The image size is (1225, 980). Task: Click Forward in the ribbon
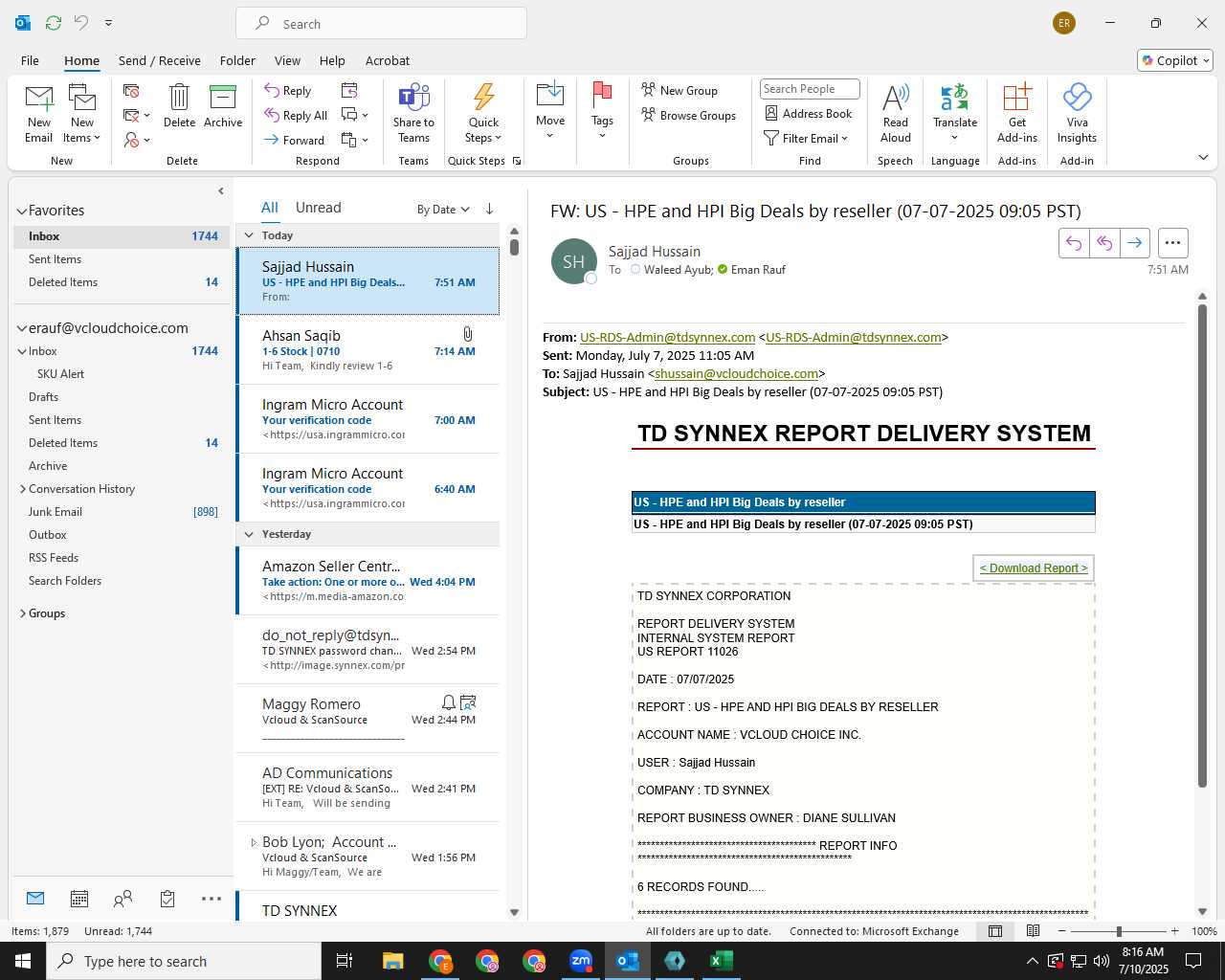click(x=294, y=140)
